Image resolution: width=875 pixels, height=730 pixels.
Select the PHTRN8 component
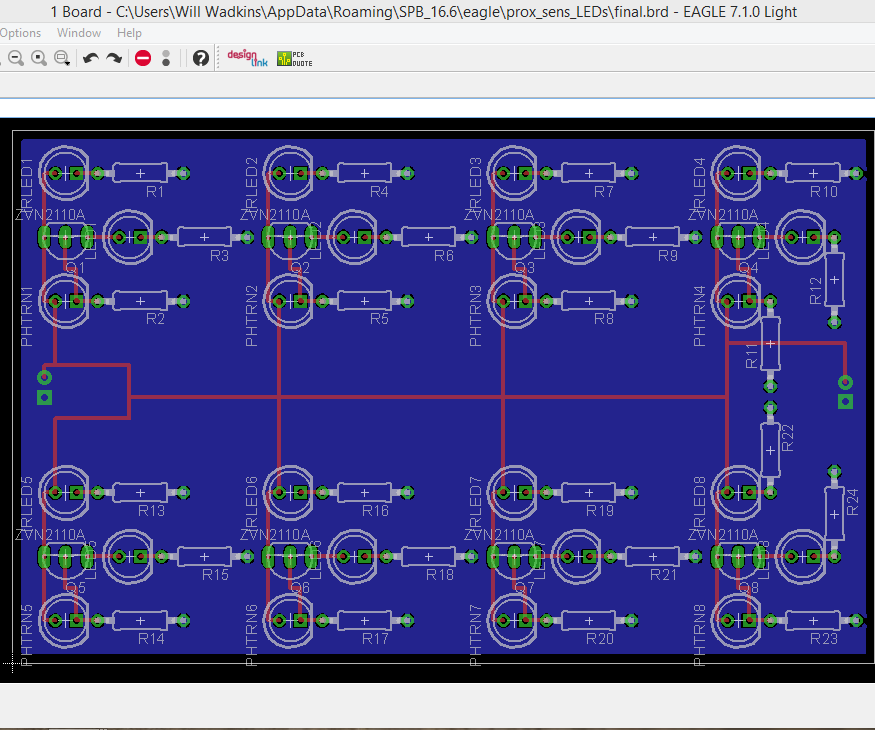(737, 620)
